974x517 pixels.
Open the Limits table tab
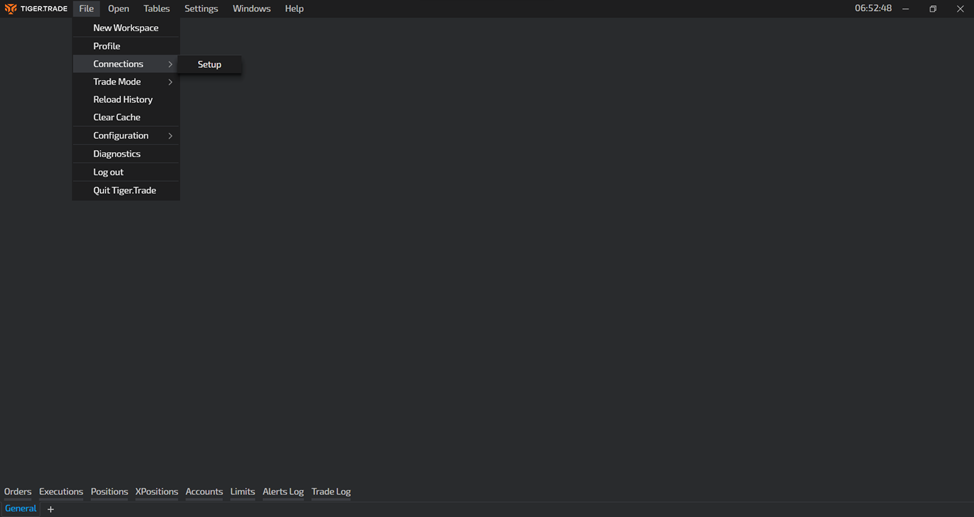coord(242,492)
